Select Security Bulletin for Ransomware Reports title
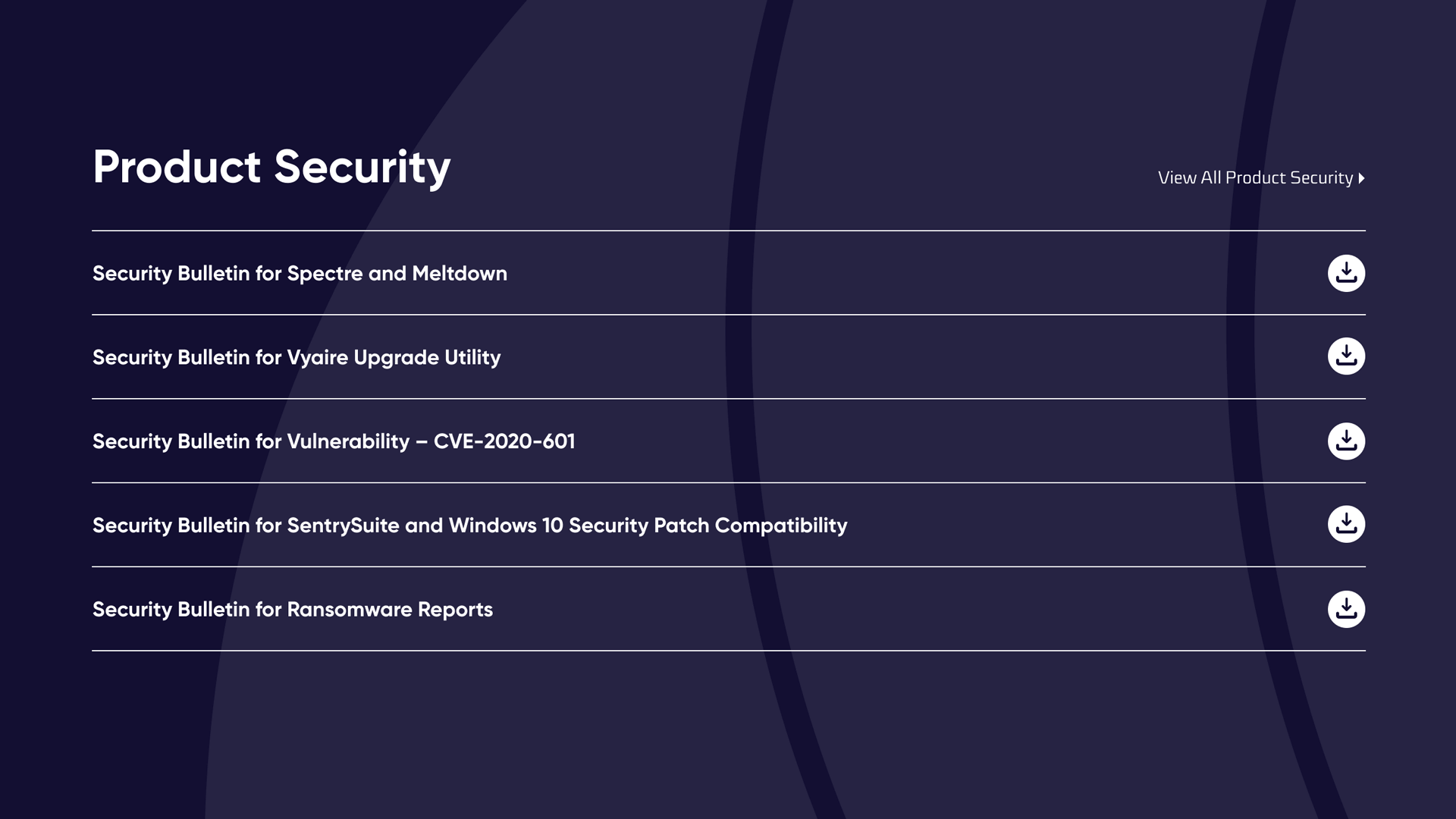 tap(293, 610)
